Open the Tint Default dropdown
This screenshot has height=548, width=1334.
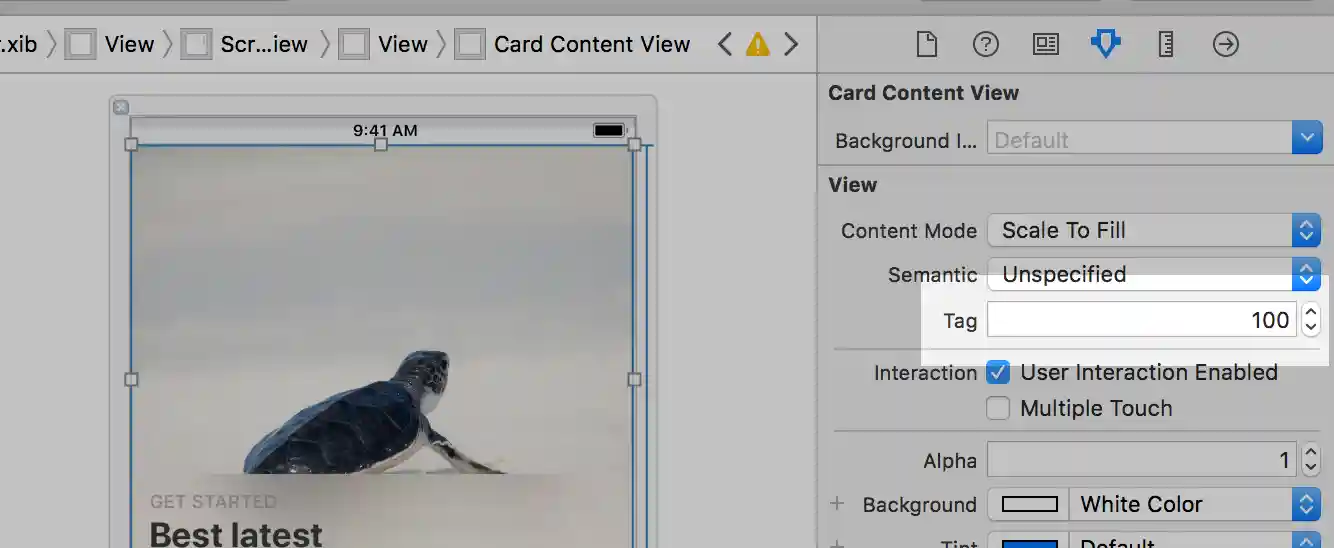[x=1195, y=541]
